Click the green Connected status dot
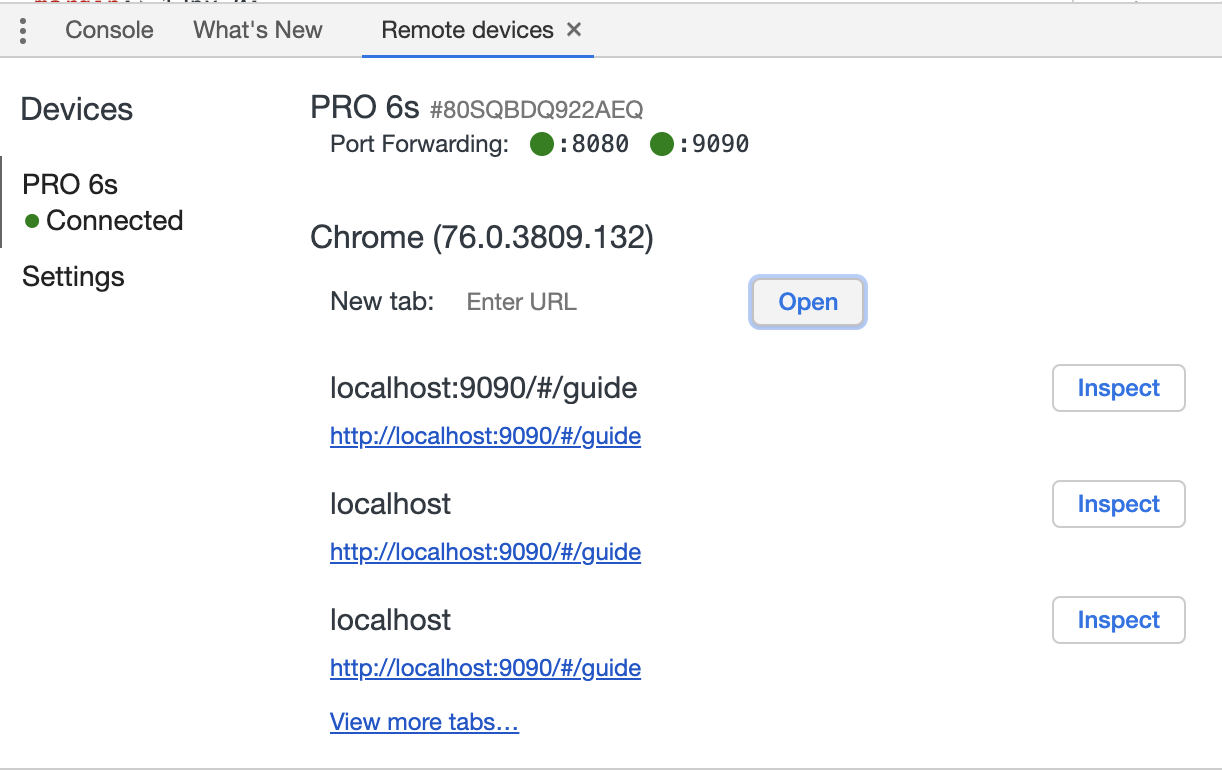Screen dimensions: 1222x770 coord(32,221)
